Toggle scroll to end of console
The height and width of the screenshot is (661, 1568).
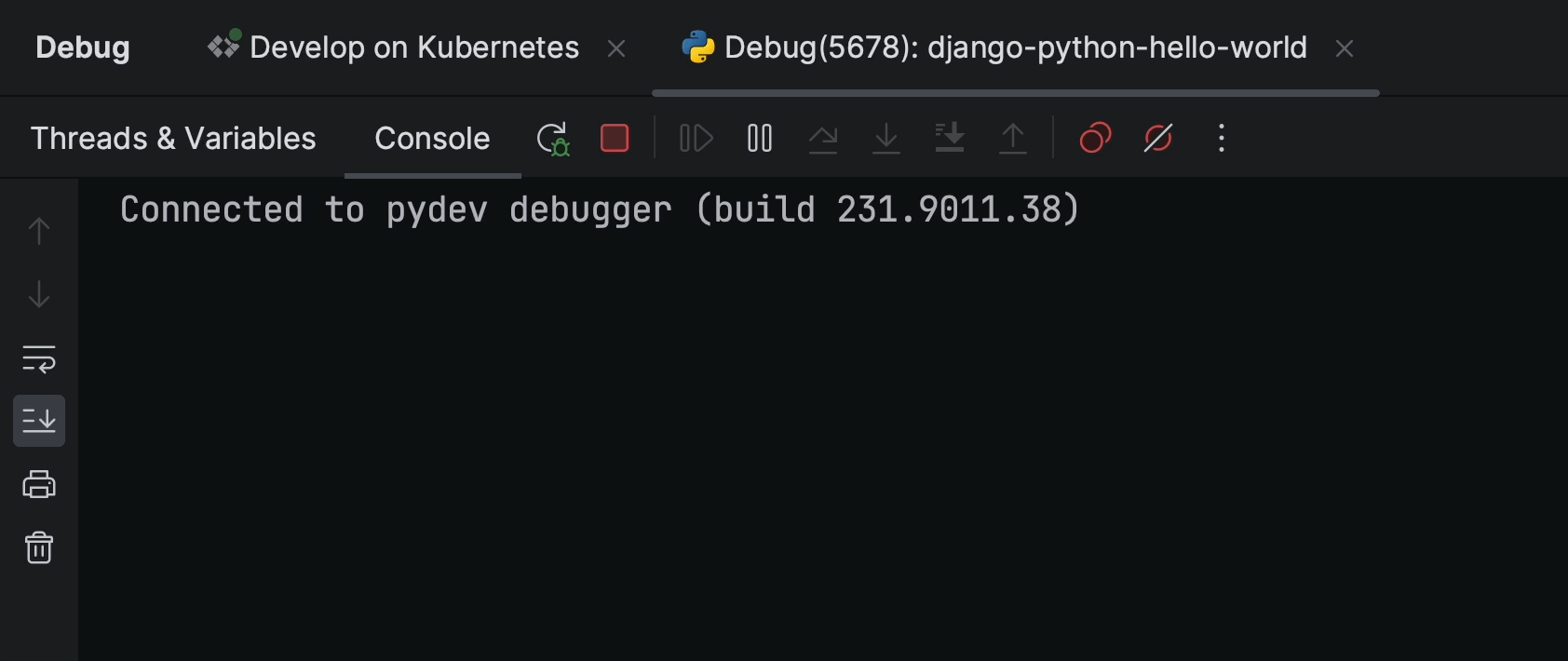point(39,421)
